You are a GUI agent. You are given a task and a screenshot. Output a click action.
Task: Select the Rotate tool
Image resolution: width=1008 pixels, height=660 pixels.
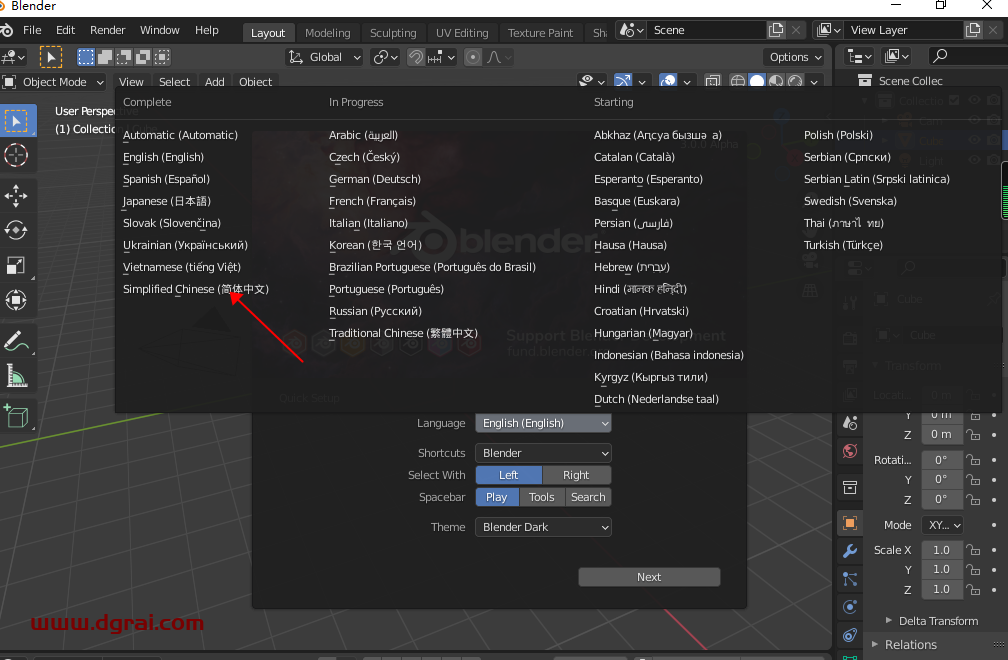[16, 230]
